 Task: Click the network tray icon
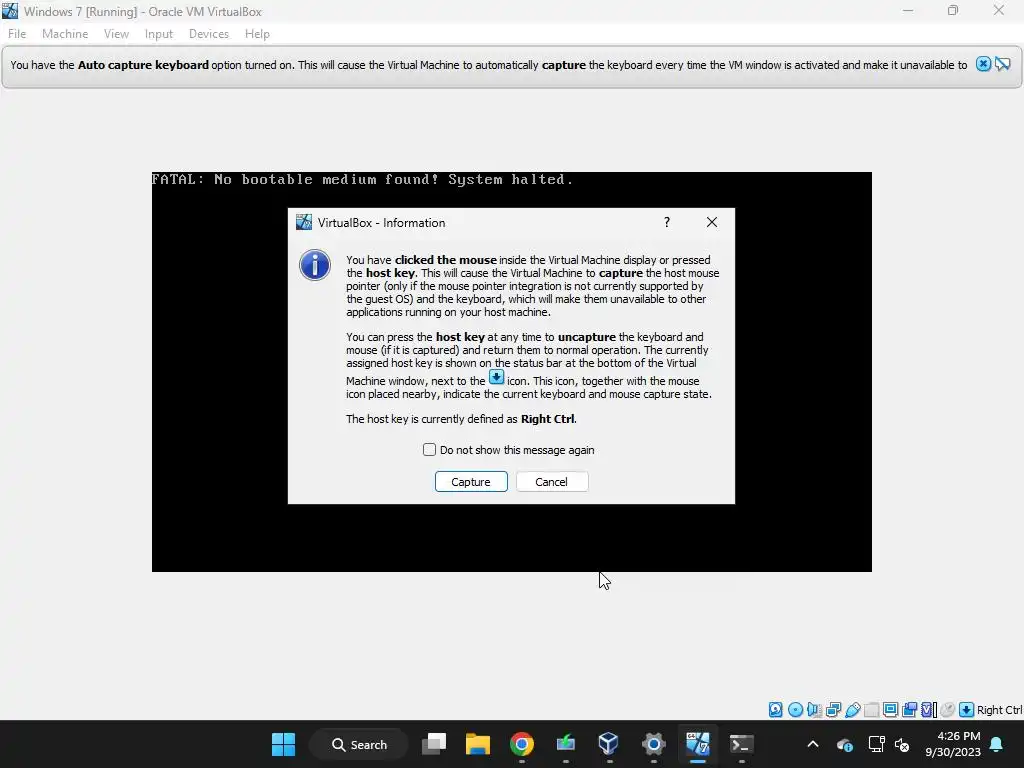(x=876, y=744)
